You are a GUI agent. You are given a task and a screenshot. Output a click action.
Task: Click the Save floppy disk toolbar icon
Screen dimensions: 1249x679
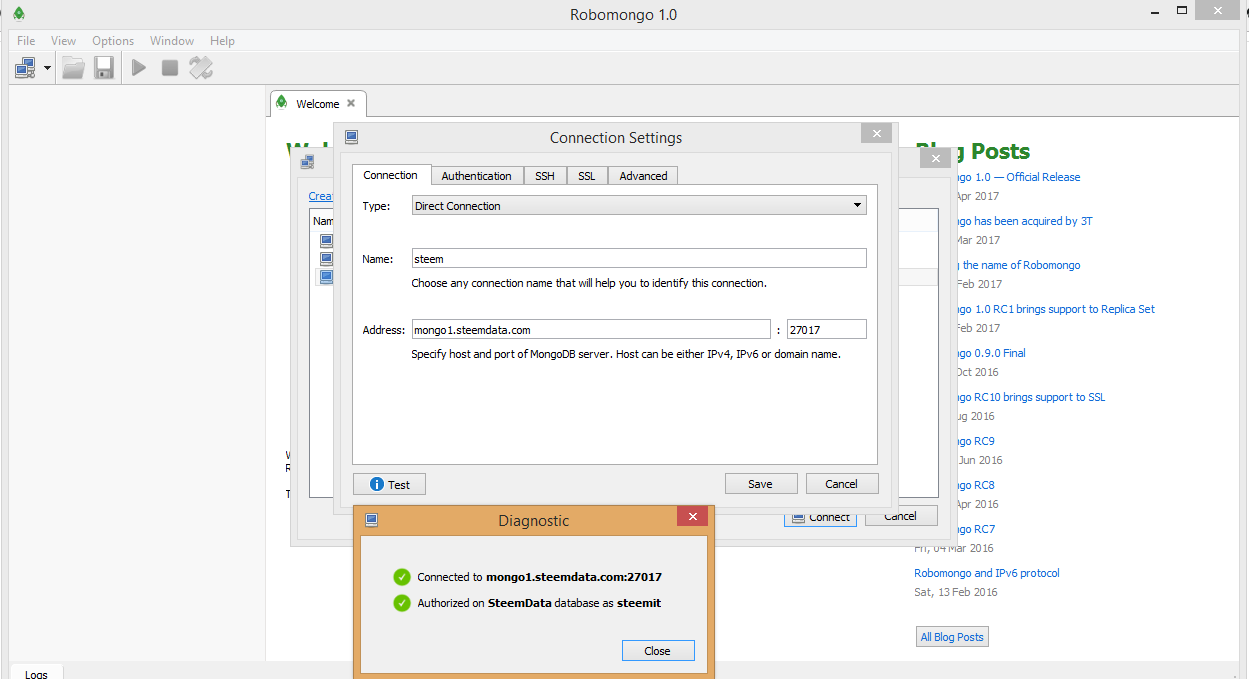[x=103, y=68]
